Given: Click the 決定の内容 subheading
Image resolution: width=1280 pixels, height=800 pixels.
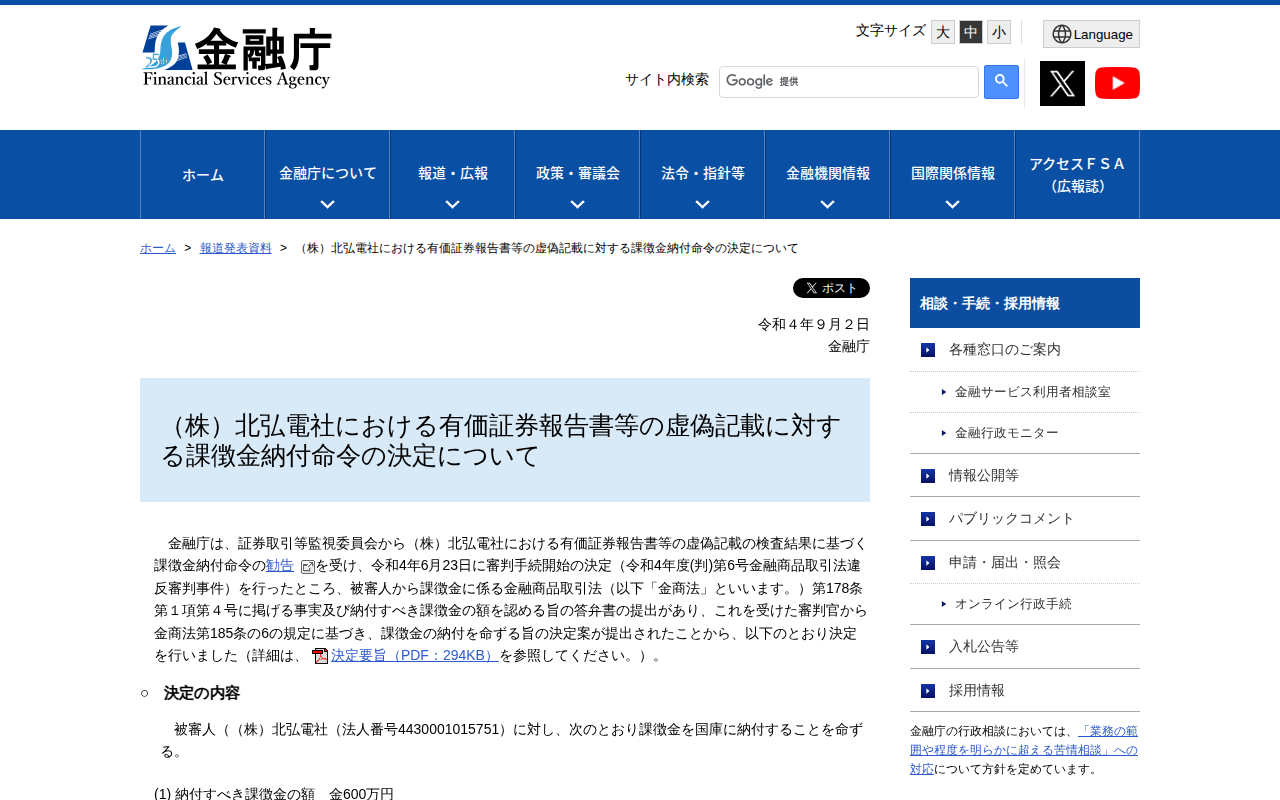Looking at the screenshot, I should click(202, 693).
